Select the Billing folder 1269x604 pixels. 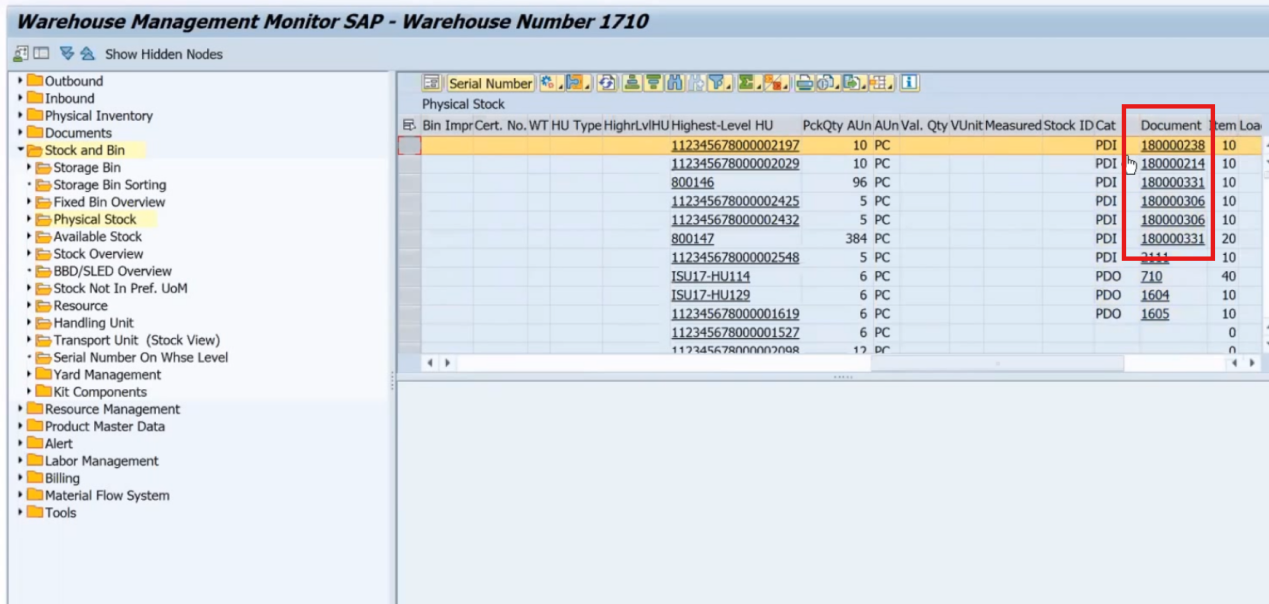pyautogui.click(x=62, y=478)
